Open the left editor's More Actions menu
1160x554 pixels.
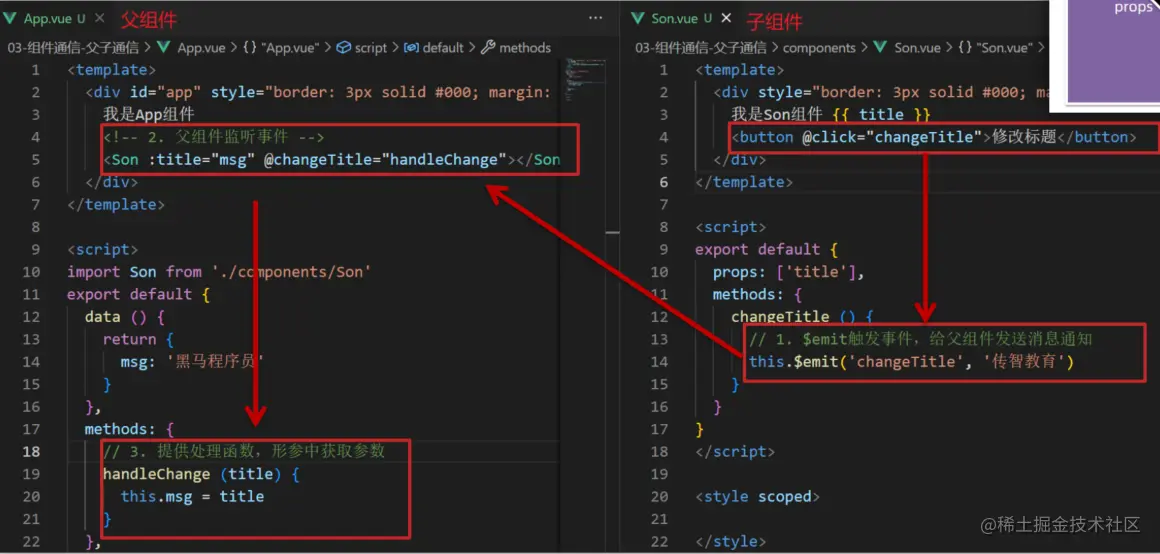(596, 18)
